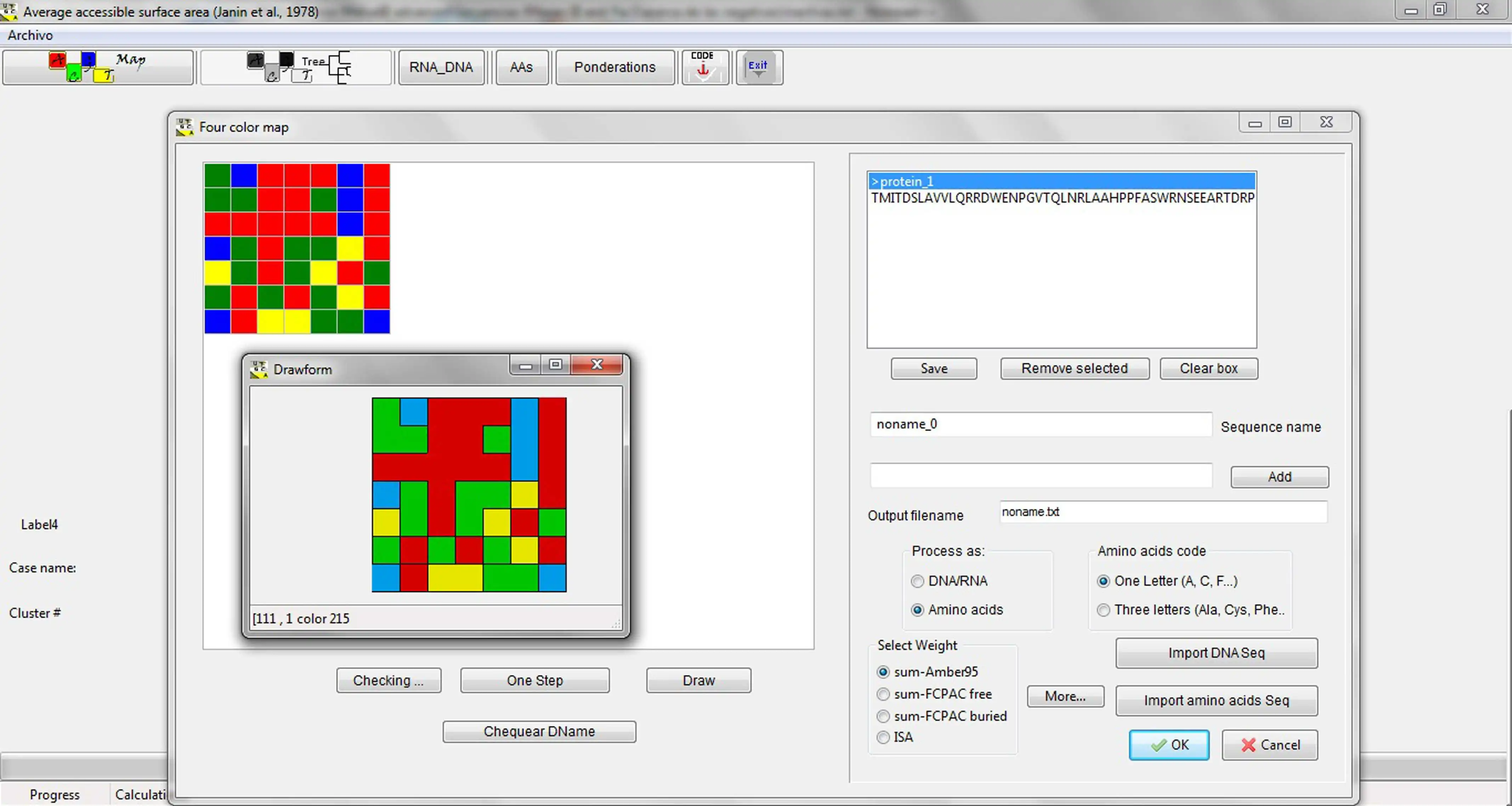Click the Four color map draw icon
Screen dimensions: 1512x806
(97, 67)
